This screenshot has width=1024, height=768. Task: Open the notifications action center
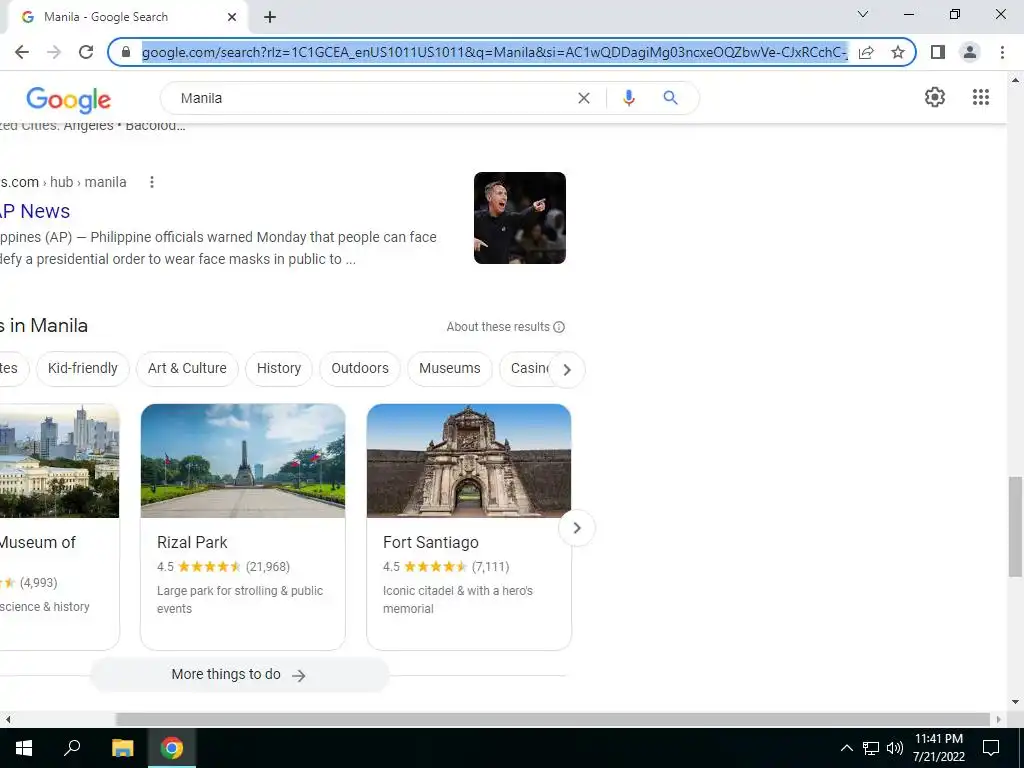pyautogui.click(x=991, y=748)
